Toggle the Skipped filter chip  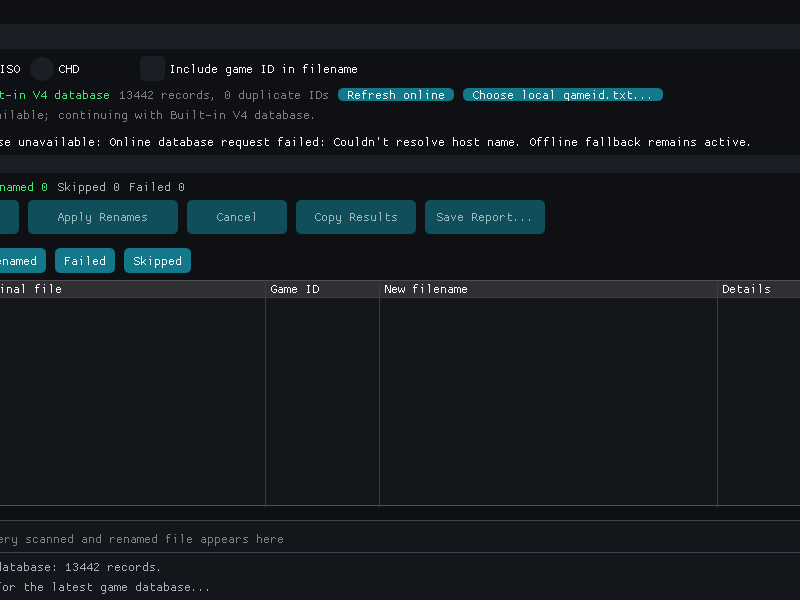tap(157, 261)
